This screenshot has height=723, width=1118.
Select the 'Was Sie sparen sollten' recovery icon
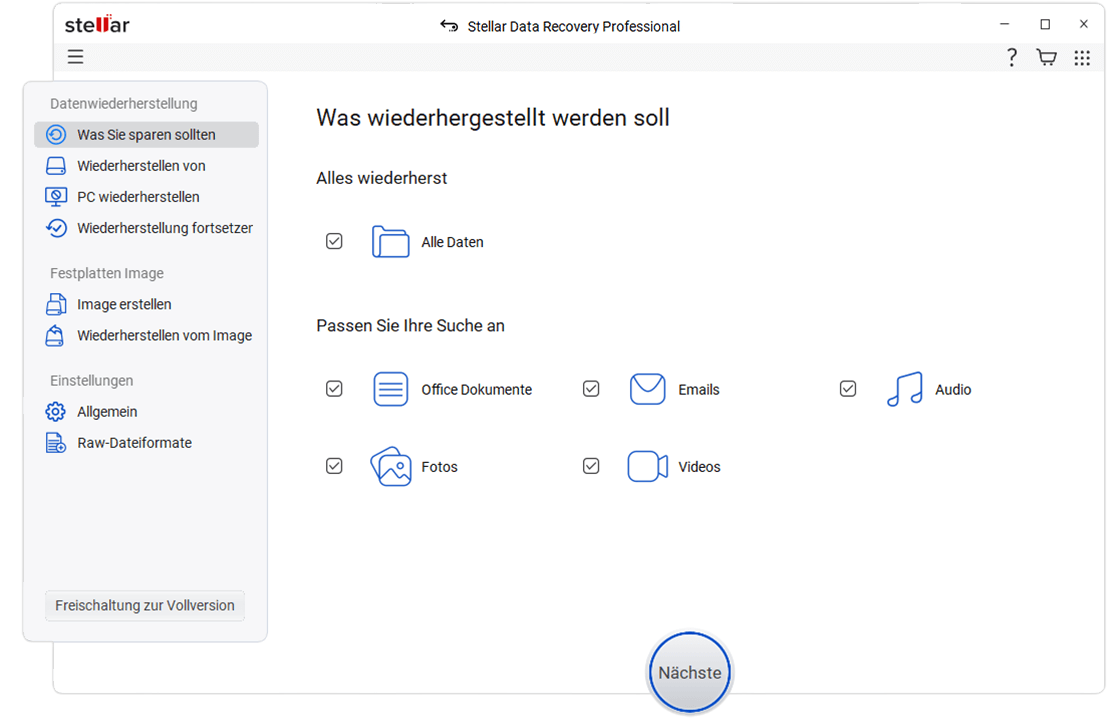[x=57, y=134]
